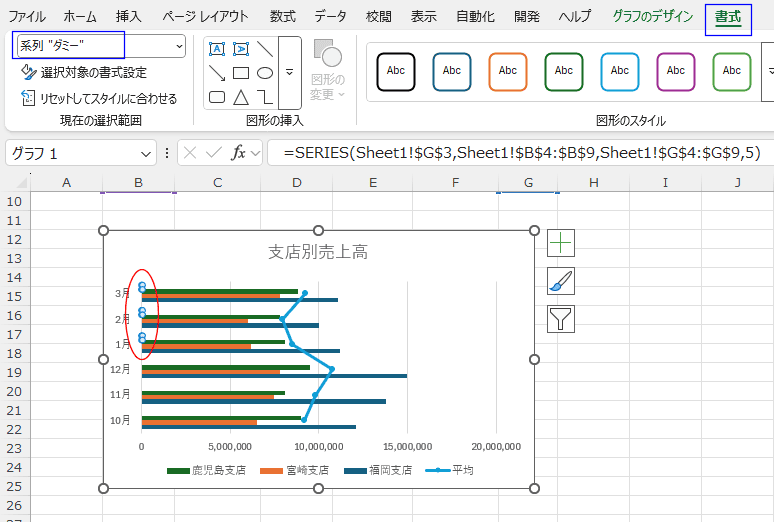Select the oval shape in shape gallery
The width and height of the screenshot is (774, 522).
point(265,73)
